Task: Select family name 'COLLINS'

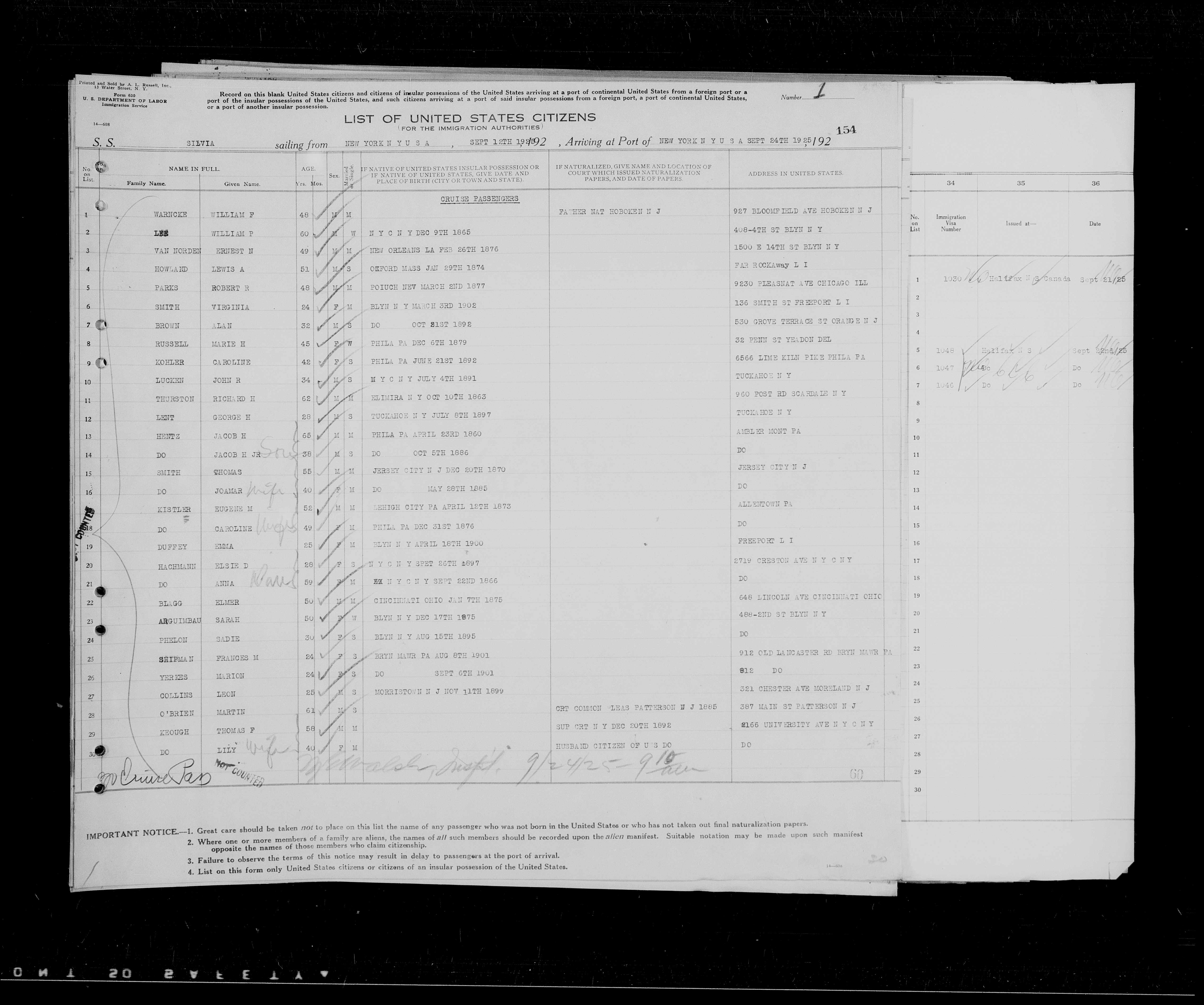Action: (x=176, y=696)
